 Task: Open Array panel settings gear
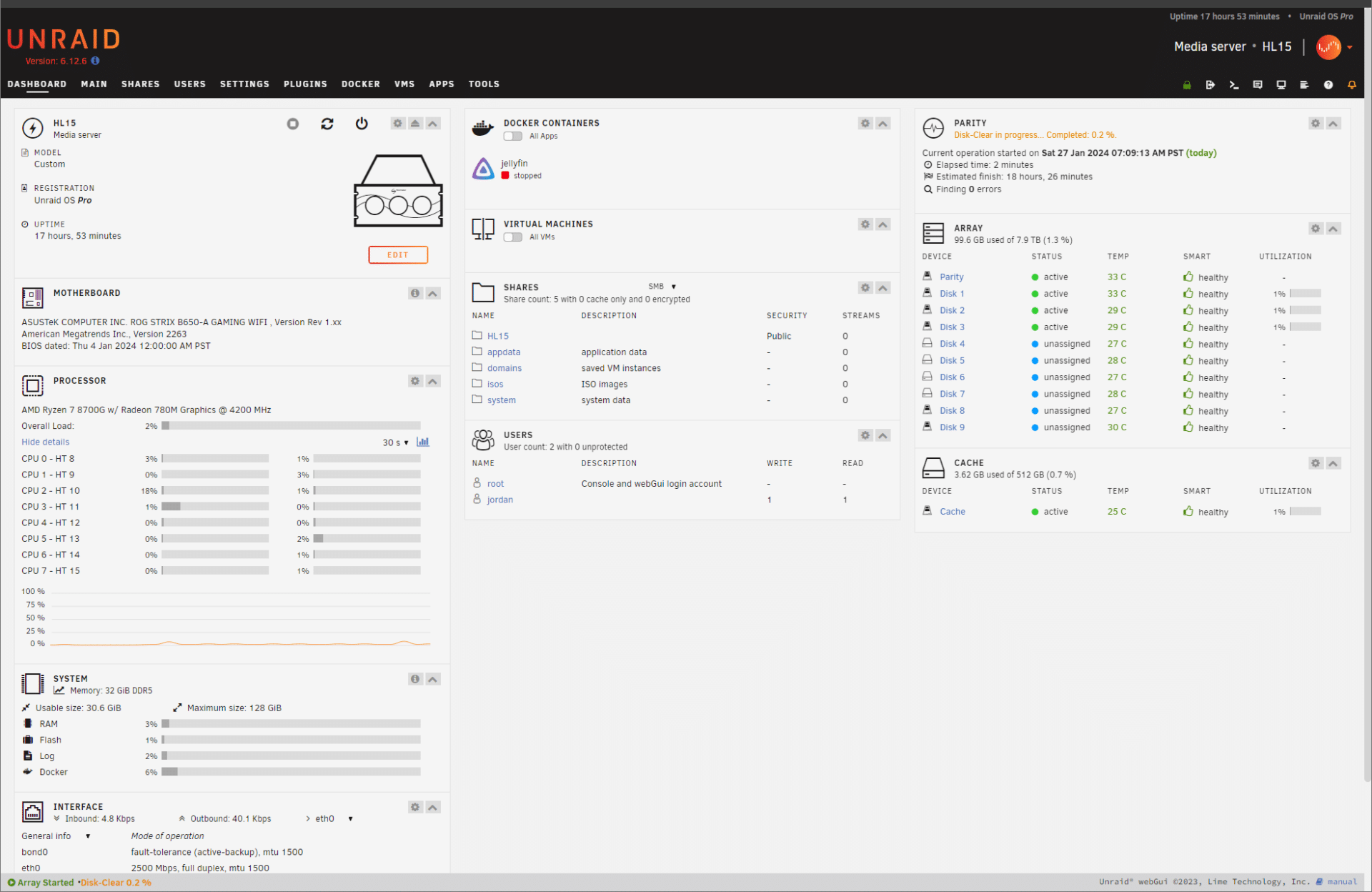[x=1316, y=229]
